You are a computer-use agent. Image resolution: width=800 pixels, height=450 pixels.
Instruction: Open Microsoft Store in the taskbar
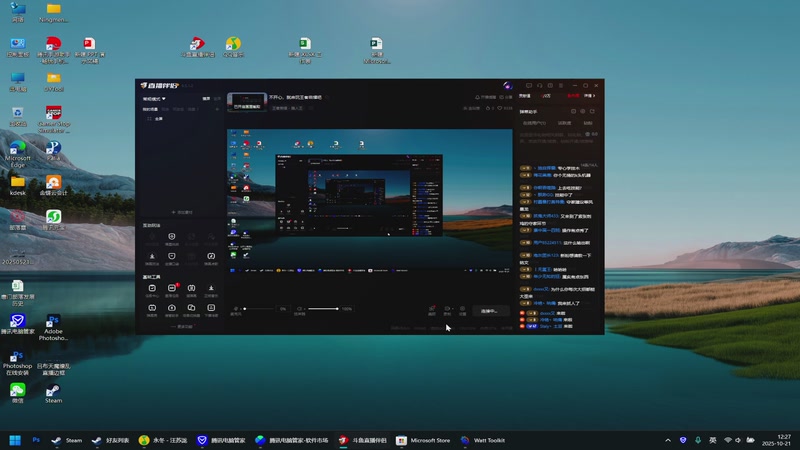coord(423,440)
